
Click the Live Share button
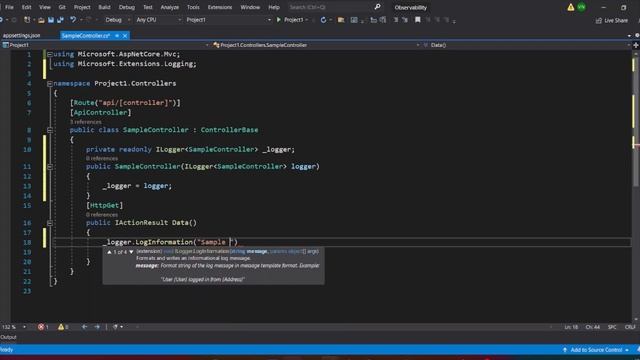pos(612,20)
